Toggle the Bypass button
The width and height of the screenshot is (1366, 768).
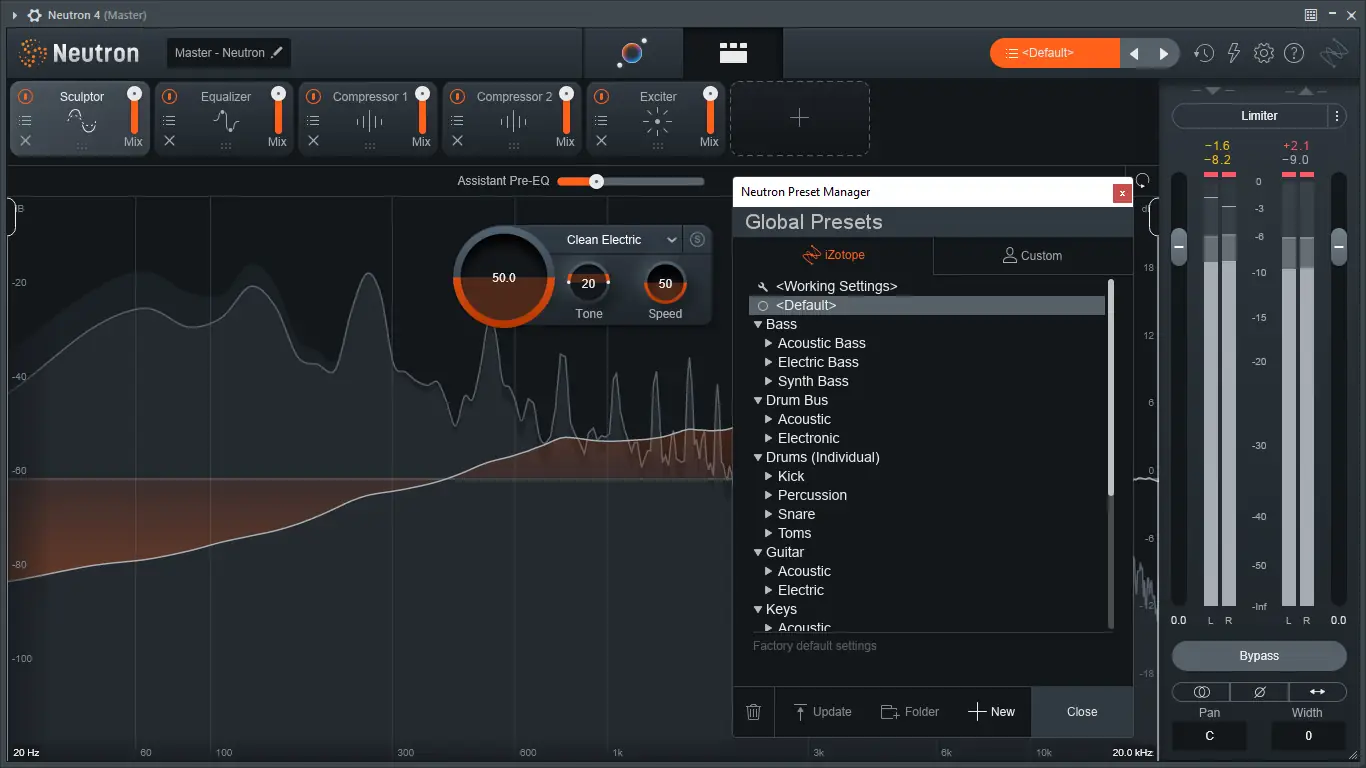point(1259,656)
